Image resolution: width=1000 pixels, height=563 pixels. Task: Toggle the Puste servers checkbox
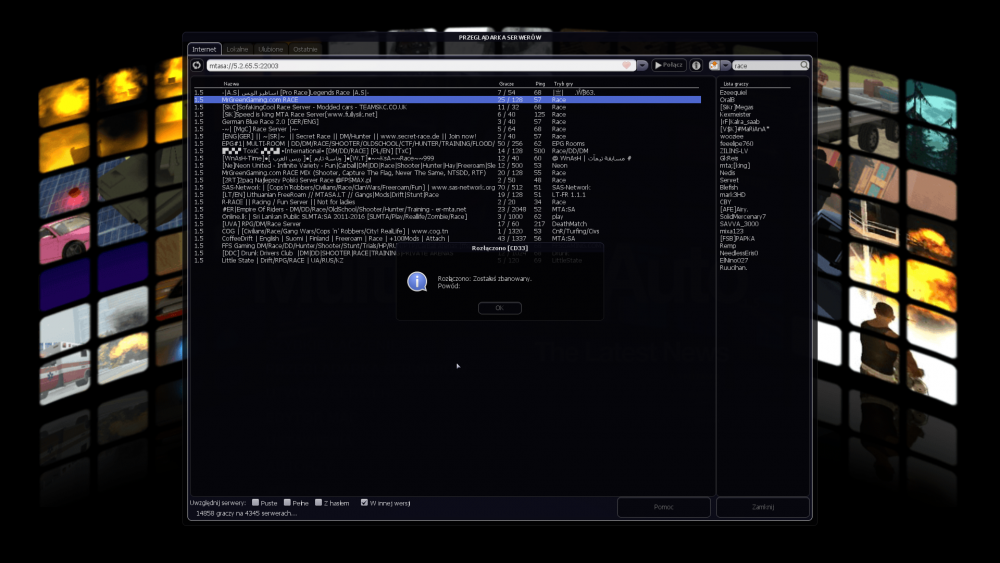point(256,502)
